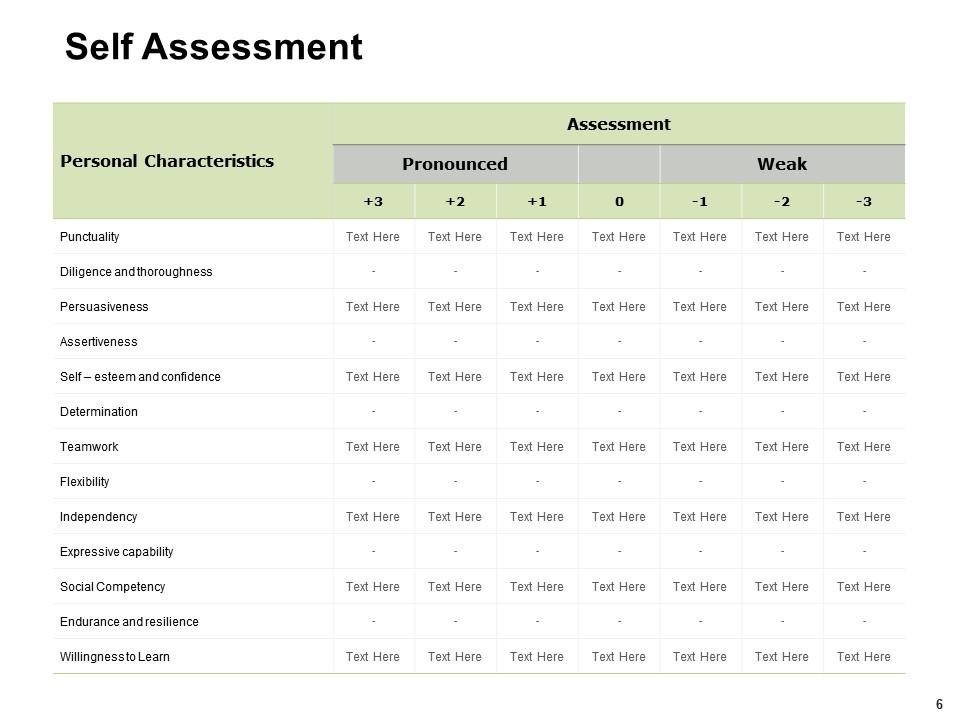This screenshot has height=720, width=960.
Task: Click the Assessment column header
Action: coord(618,124)
